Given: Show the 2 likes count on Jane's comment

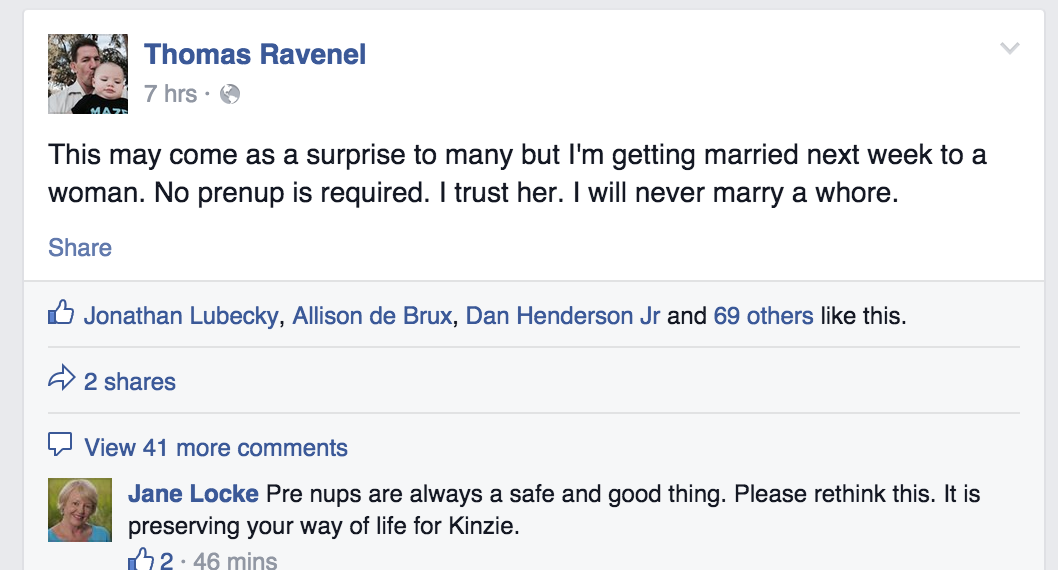Looking at the screenshot, I should click(x=167, y=561).
